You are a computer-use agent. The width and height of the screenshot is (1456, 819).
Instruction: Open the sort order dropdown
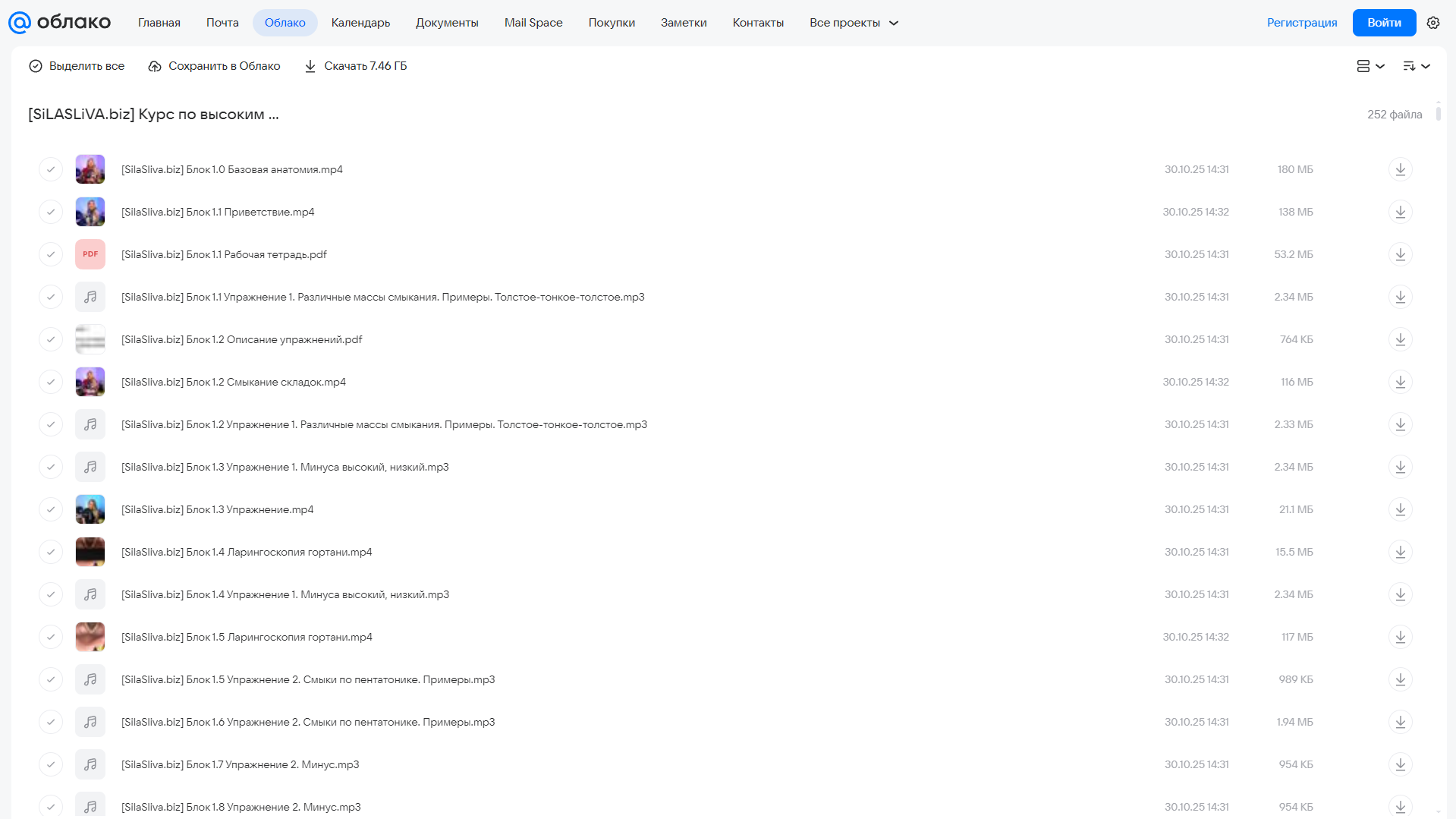click(x=1416, y=66)
